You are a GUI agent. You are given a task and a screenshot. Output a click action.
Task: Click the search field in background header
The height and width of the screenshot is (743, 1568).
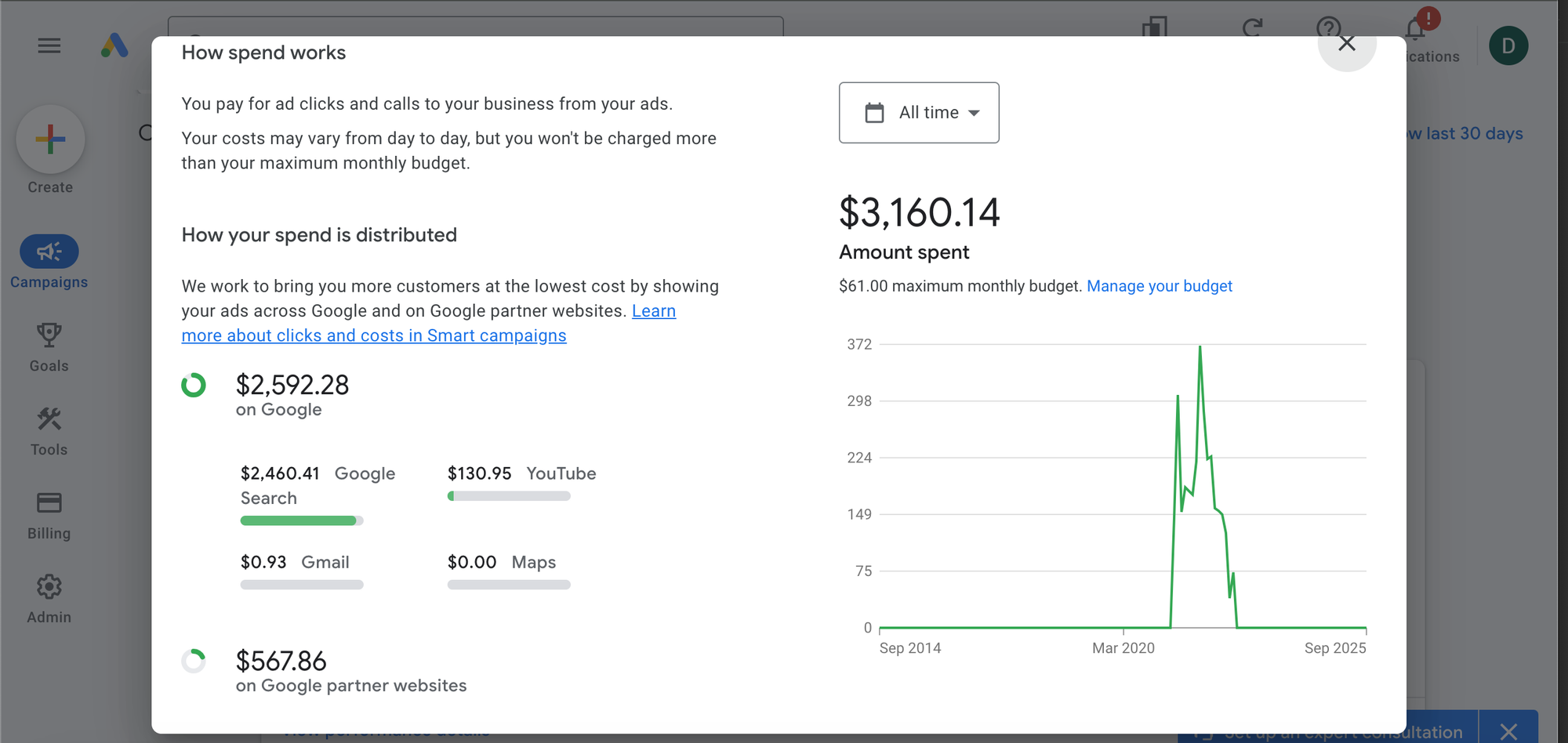coord(475,27)
